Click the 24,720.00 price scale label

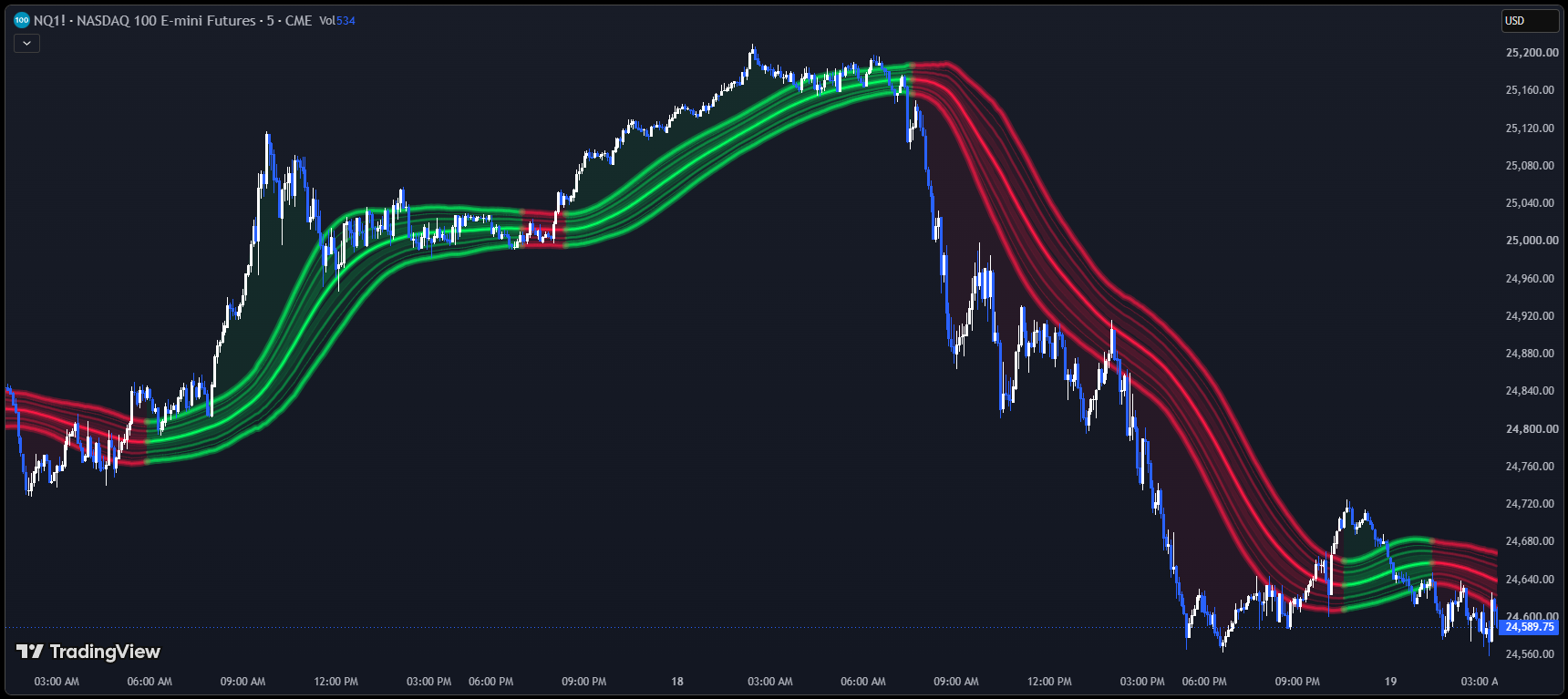tap(1532, 504)
